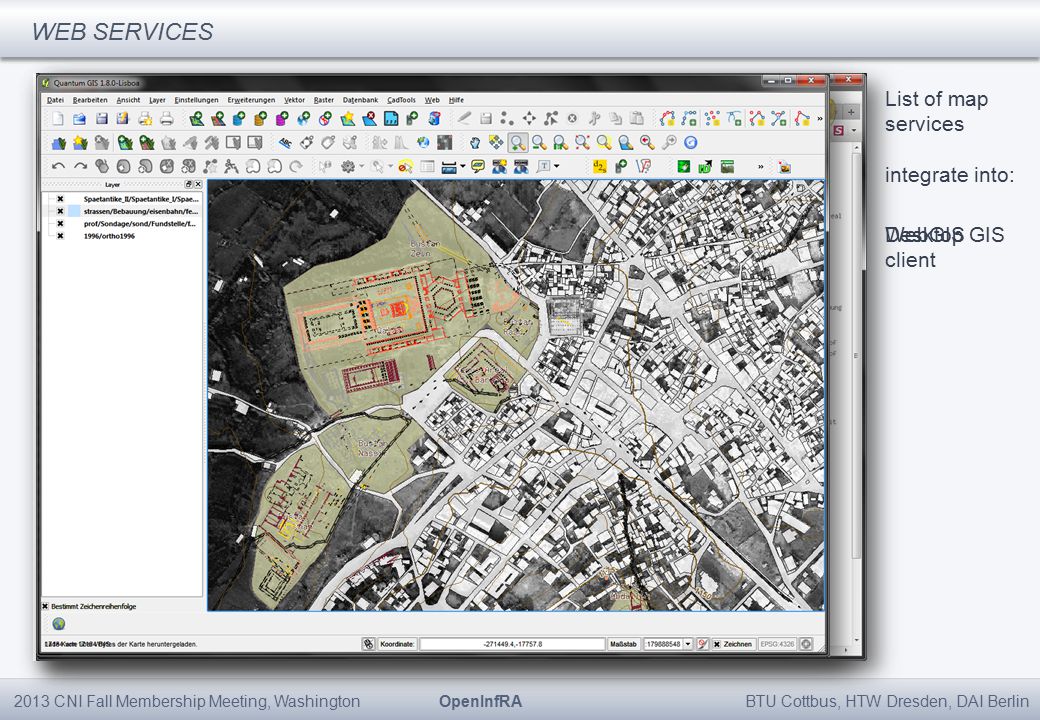Open the Datenbank menu
This screenshot has height=720, width=1040.
360,100
